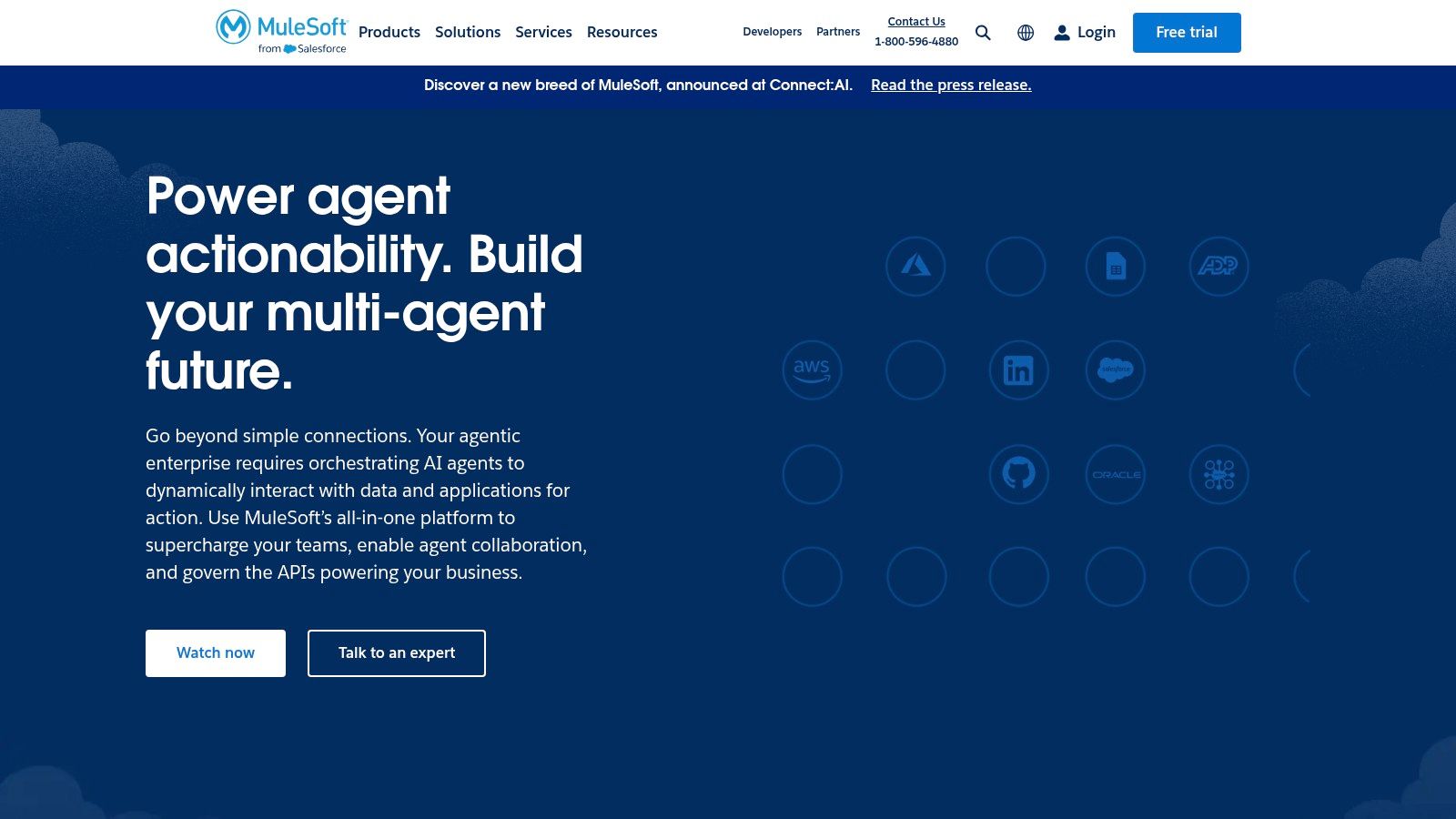Click the GitHub connector icon
Screen dimensions: 1456x819
1018,474
